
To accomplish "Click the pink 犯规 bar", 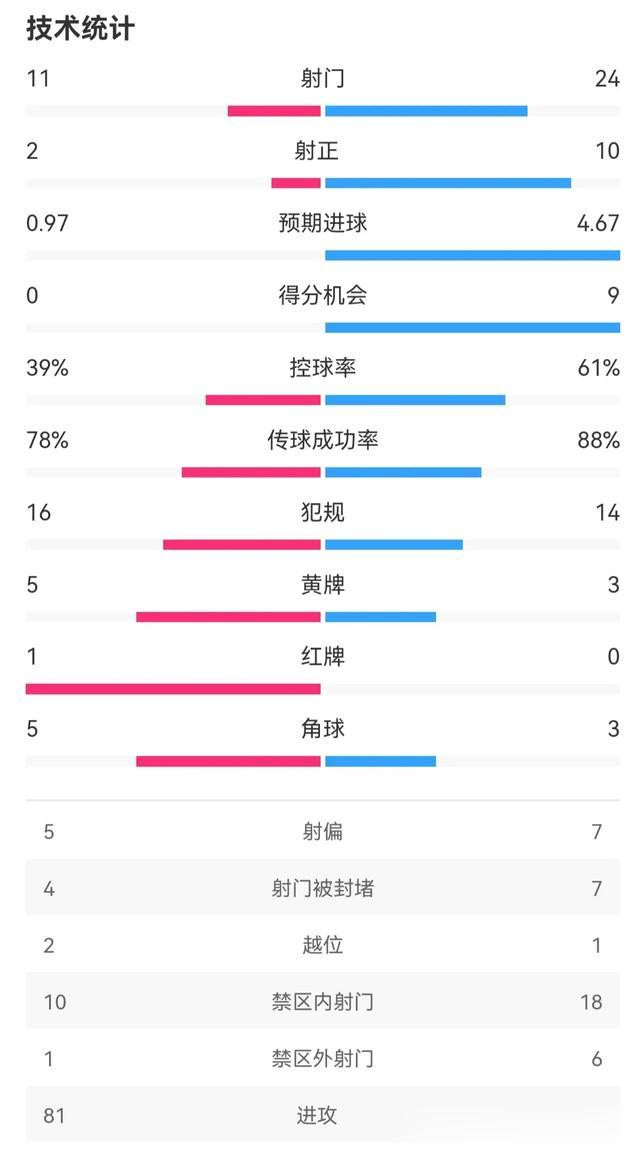I will point(241,545).
